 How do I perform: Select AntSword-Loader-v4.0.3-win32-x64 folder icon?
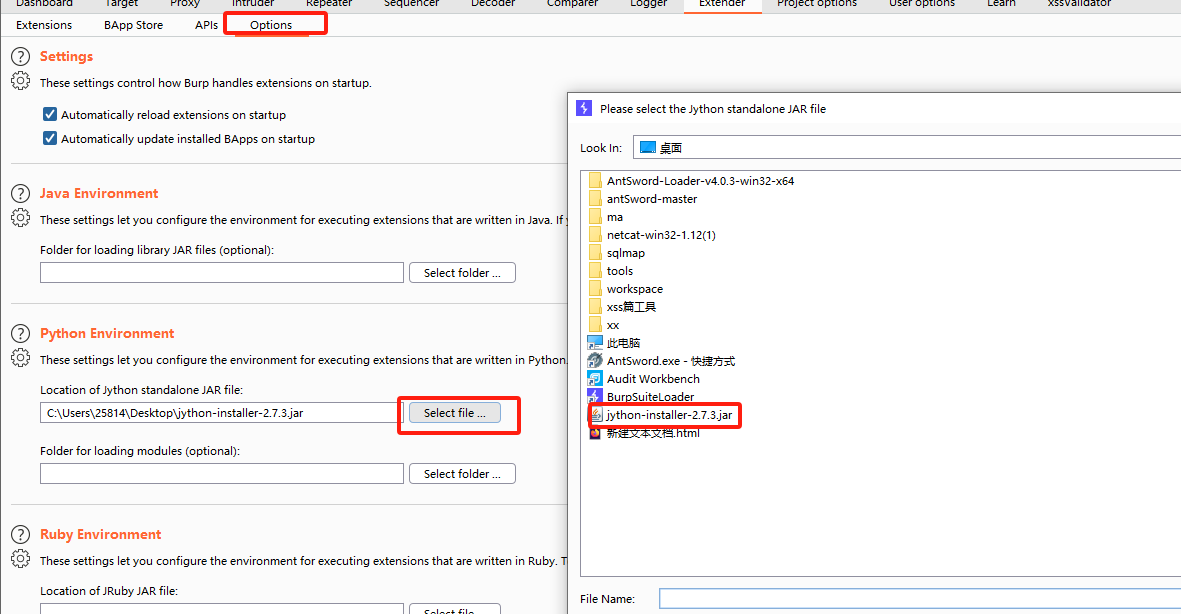click(595, 181)
